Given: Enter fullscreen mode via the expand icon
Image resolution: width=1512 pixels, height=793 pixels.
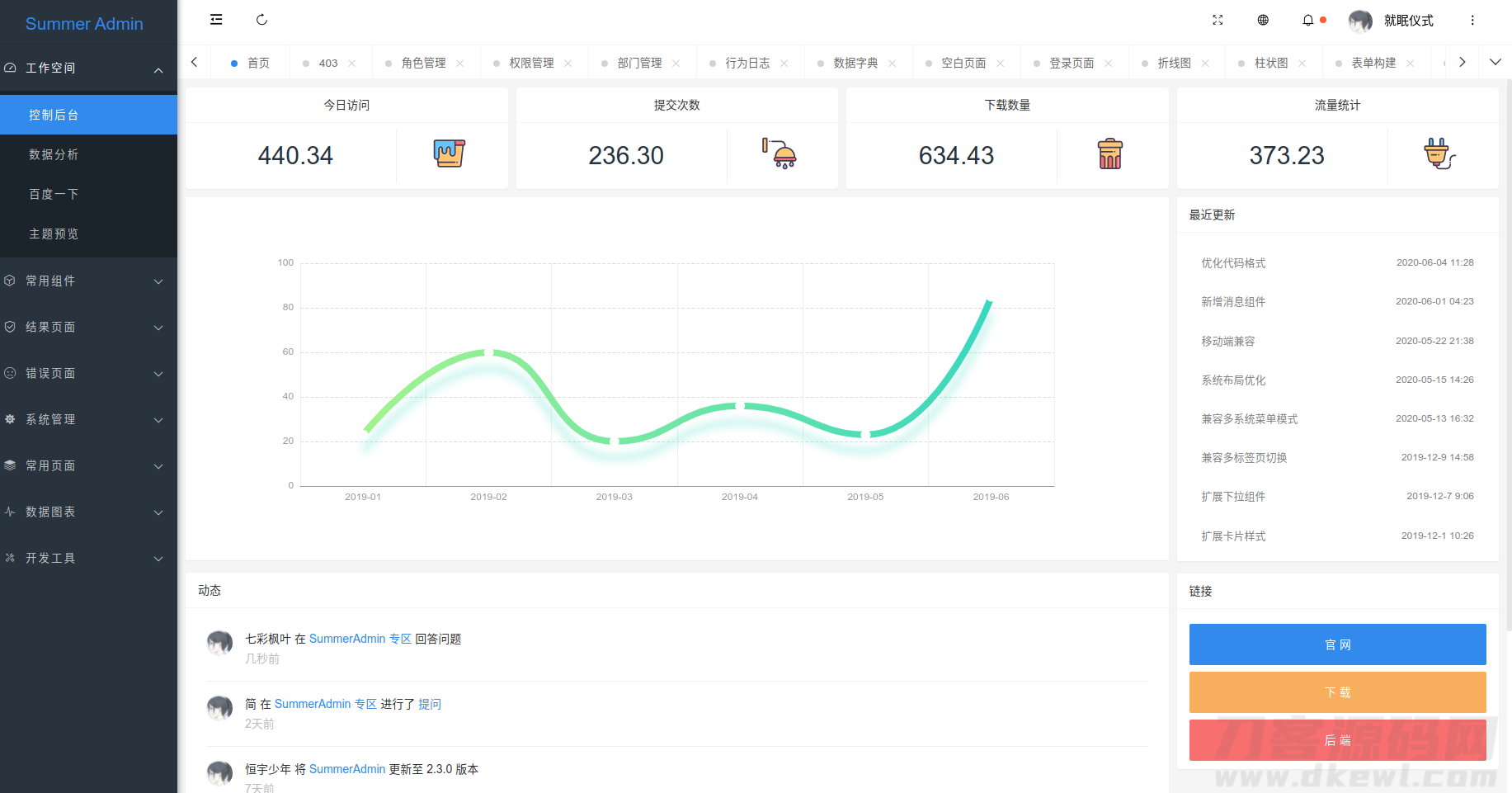Looking at the screenshot, I should point(1218,20).
